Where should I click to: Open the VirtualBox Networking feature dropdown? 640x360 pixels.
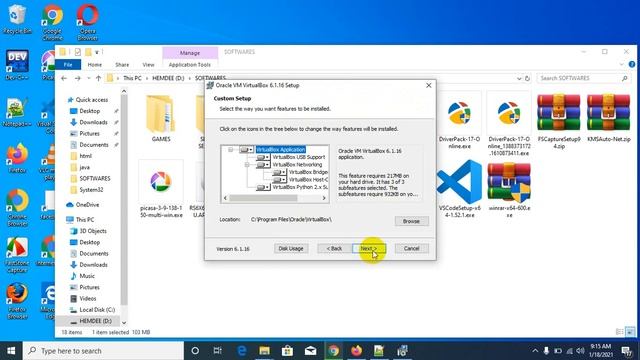pyautogui.click(x=263, y=164)
